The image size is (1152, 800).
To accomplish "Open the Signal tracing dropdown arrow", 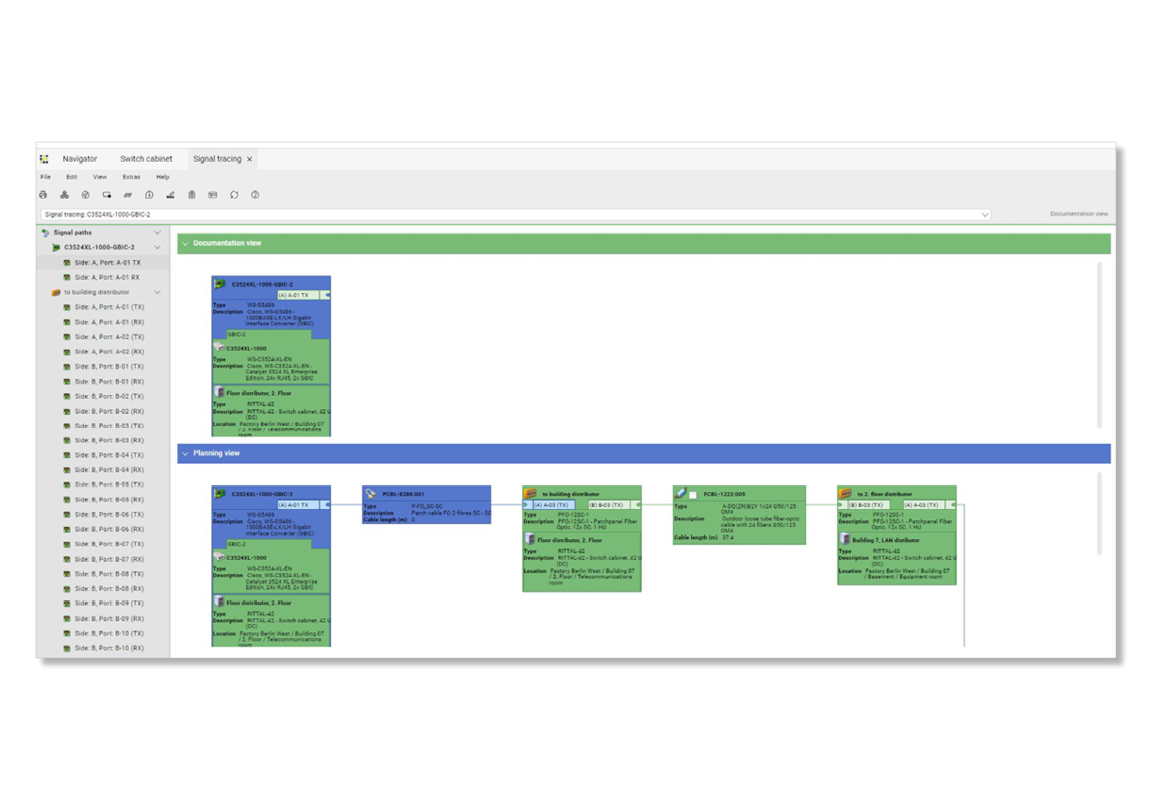I will pyautogui.click(x=984, y=215).
